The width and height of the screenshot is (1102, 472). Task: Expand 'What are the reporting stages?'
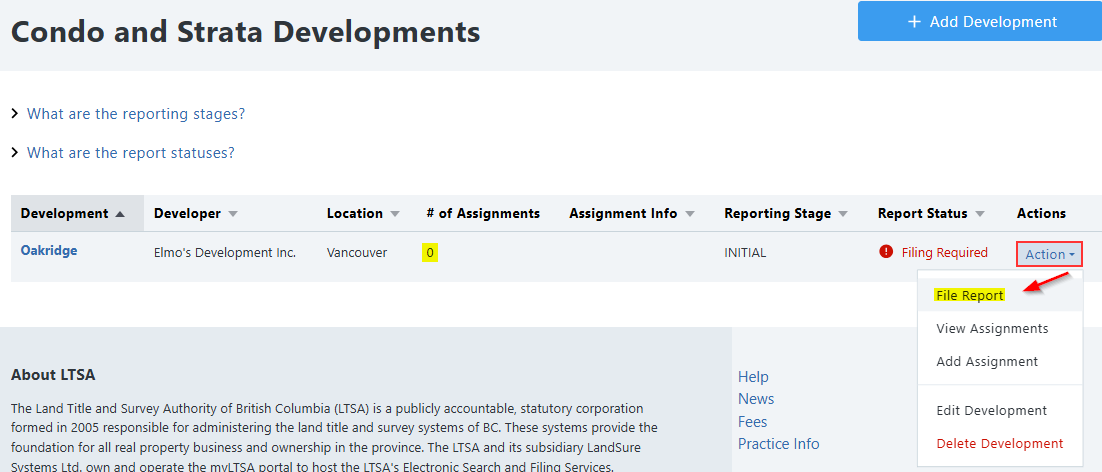135,114
